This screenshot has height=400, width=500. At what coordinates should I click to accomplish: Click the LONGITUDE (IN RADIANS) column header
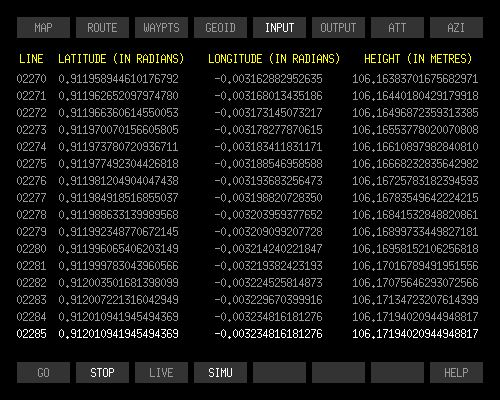click(x=274, y=59)
